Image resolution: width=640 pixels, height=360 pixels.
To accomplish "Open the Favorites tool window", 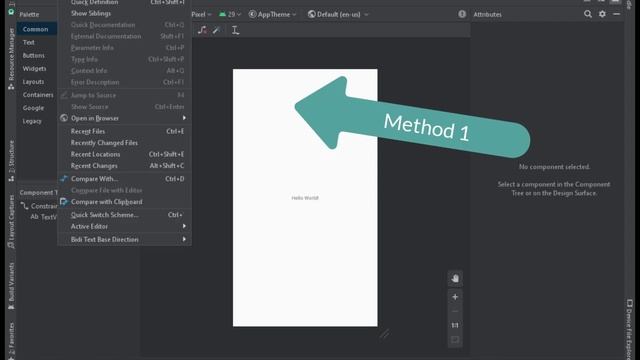I will click(11, 340).
